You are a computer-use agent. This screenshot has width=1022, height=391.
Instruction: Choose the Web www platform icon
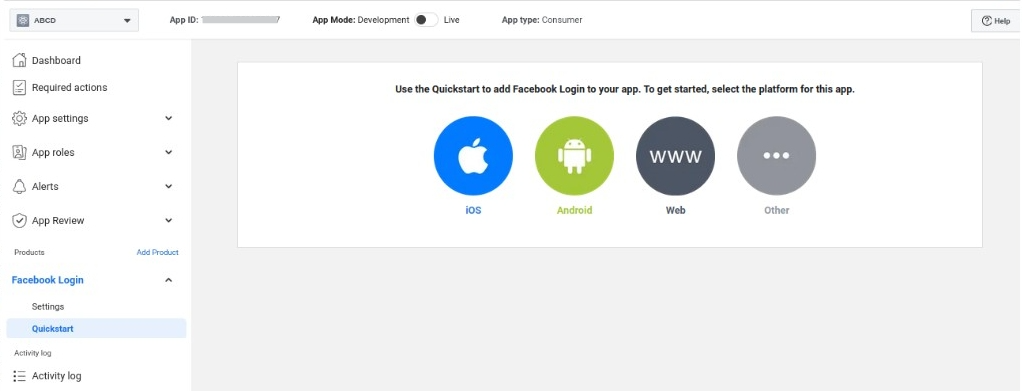[x=675, y=156]
